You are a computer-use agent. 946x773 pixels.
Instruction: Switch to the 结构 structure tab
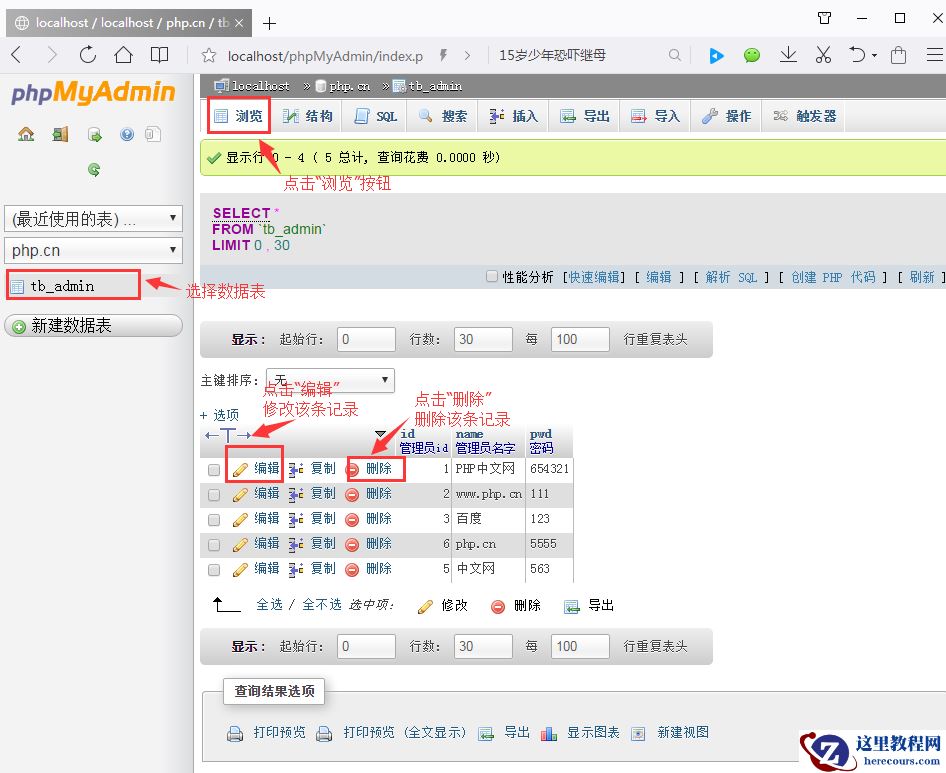click(308, 116)
